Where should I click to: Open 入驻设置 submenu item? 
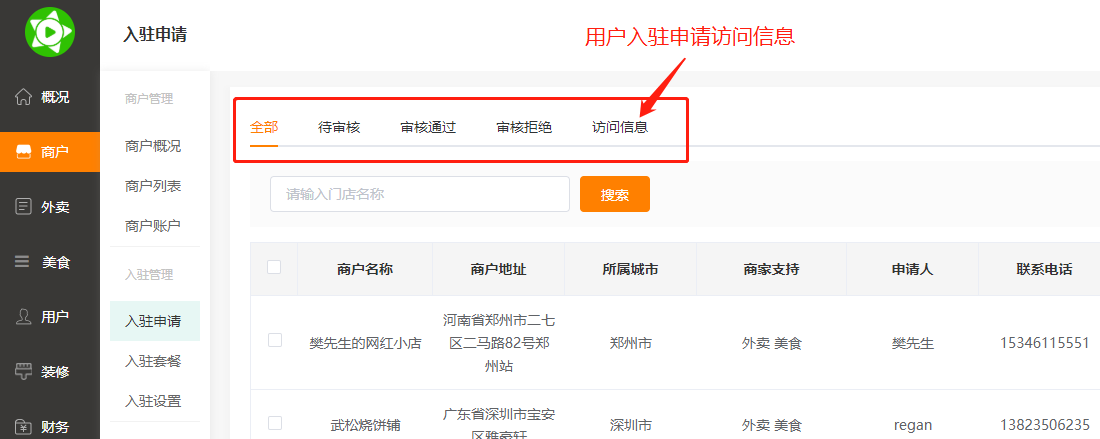click(x=153, y=401)
